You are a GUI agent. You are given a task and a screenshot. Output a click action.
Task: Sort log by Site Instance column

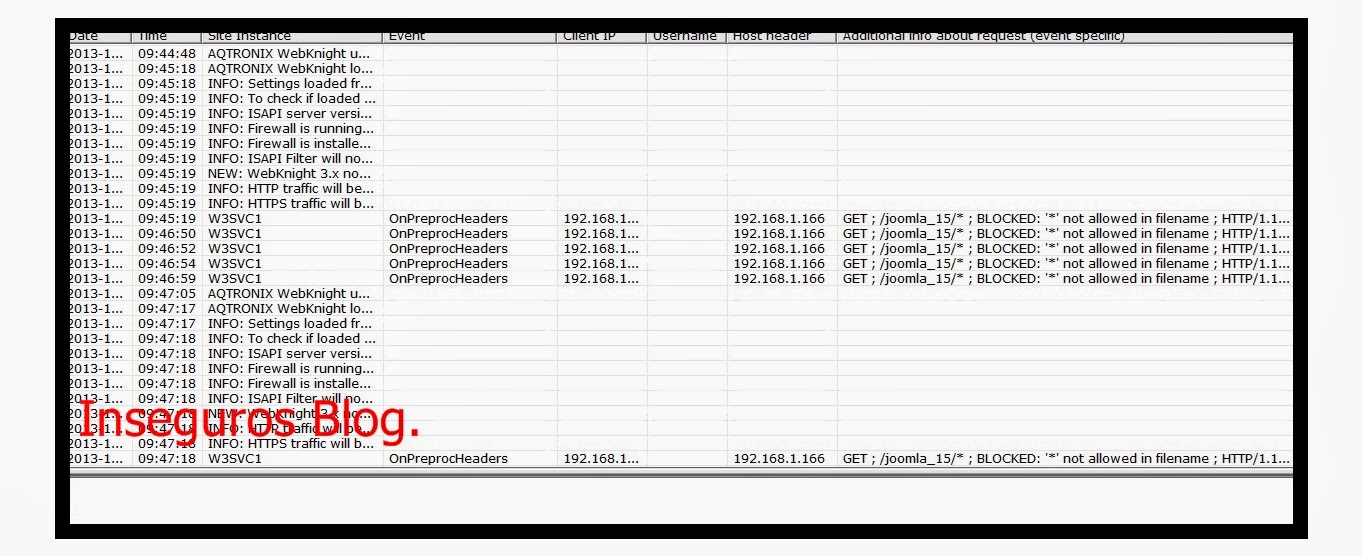291,37
